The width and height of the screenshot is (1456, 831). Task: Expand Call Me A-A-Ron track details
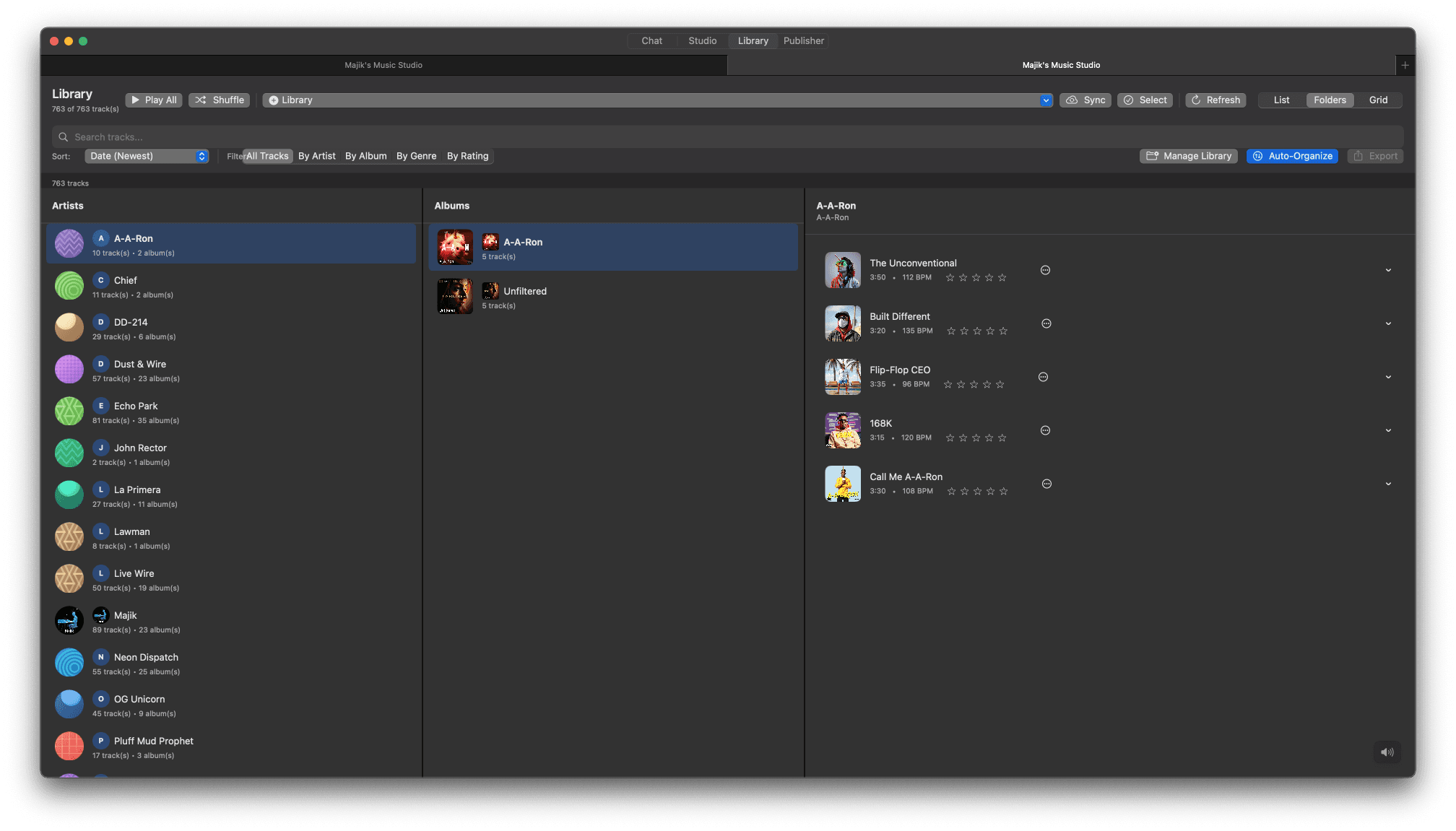(x=1388, y=484)
